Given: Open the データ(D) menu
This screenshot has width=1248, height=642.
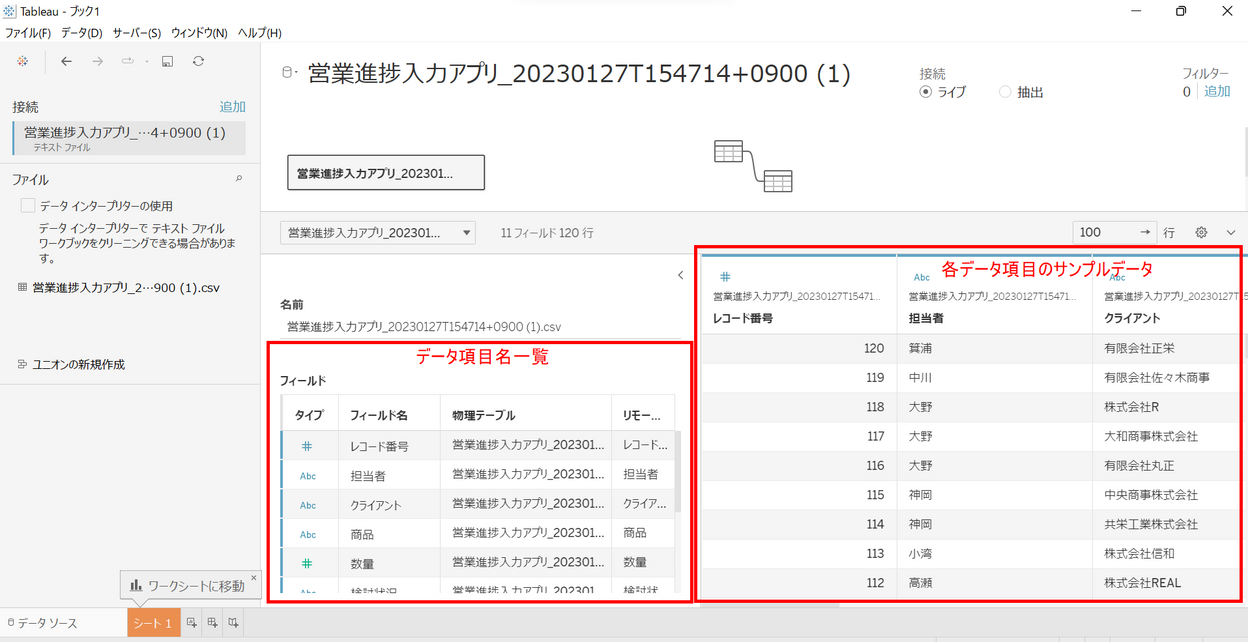Looking at the screenshot, I should pos(82,33).
